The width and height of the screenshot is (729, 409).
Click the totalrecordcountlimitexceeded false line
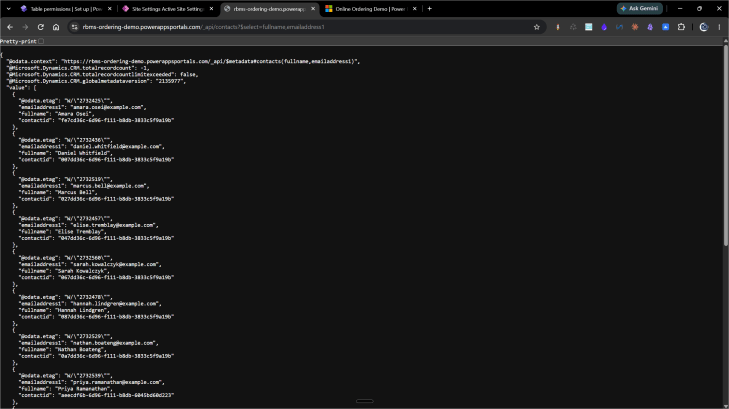(x=102, y=74)
